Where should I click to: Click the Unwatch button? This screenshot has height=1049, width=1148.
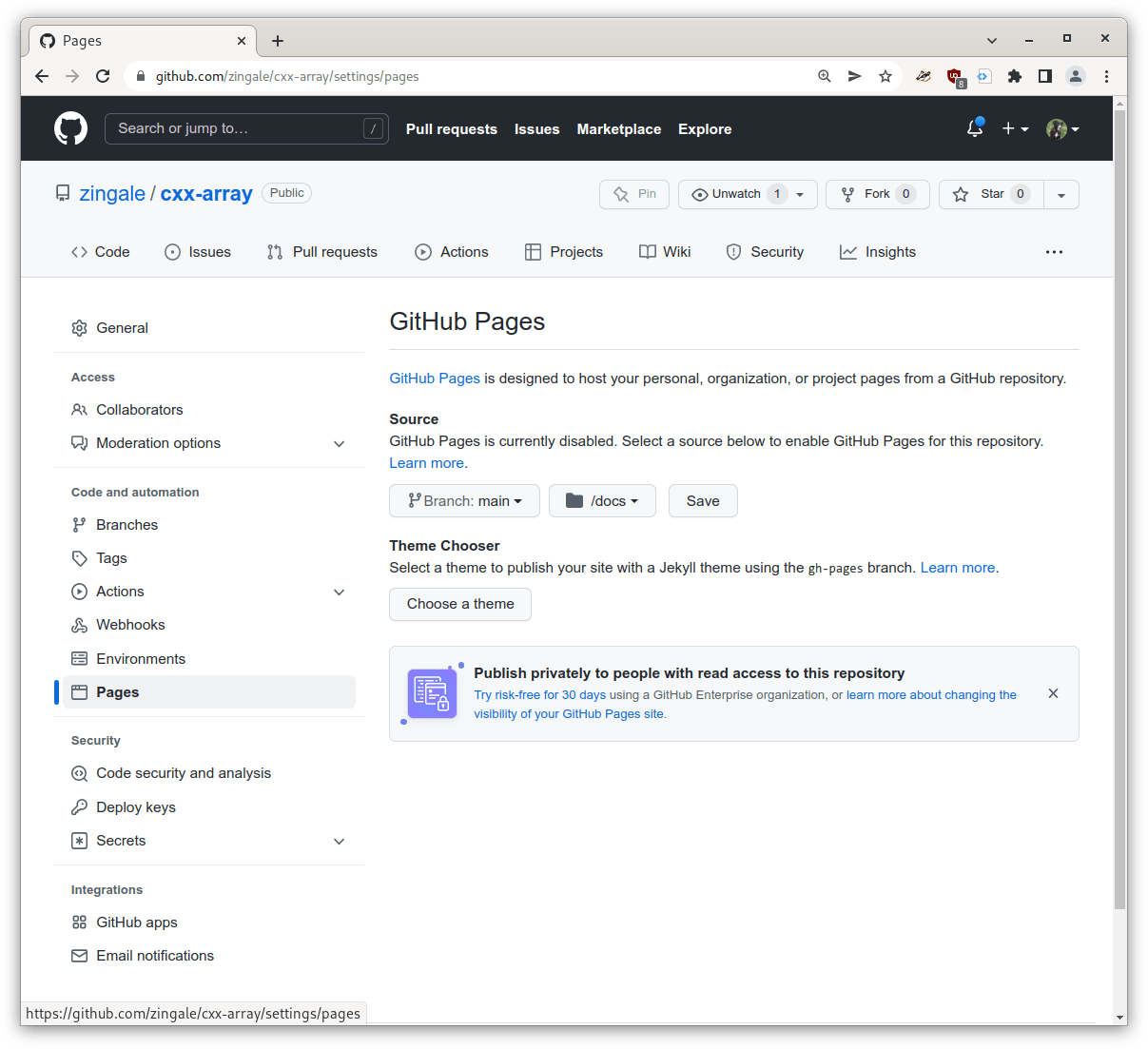tap(736, 194)
